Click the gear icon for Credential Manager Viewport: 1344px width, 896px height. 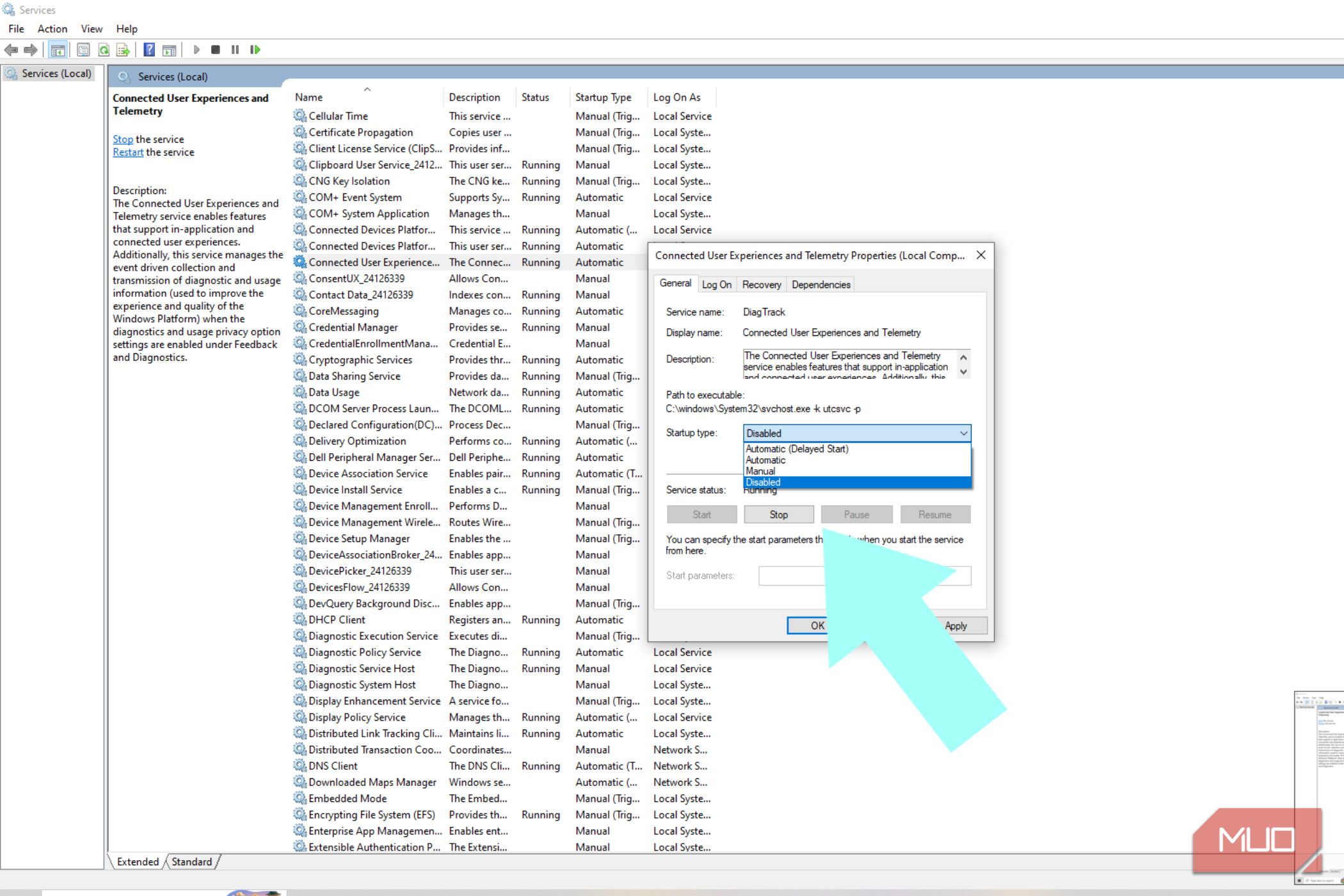[x=300, y=327]
